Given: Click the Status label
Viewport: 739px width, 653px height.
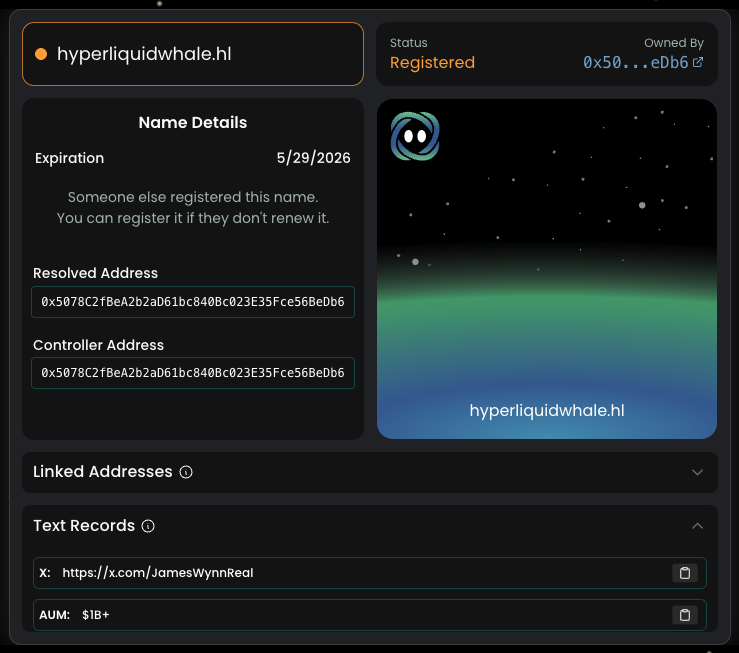Looking at the screenshot, I should click(409, 43).
